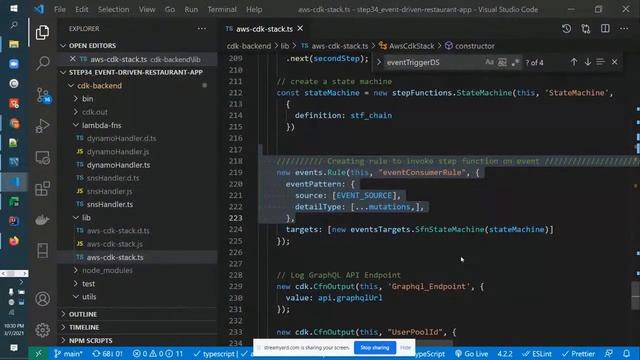Open notifications bell in status bar

pos(627,353)
